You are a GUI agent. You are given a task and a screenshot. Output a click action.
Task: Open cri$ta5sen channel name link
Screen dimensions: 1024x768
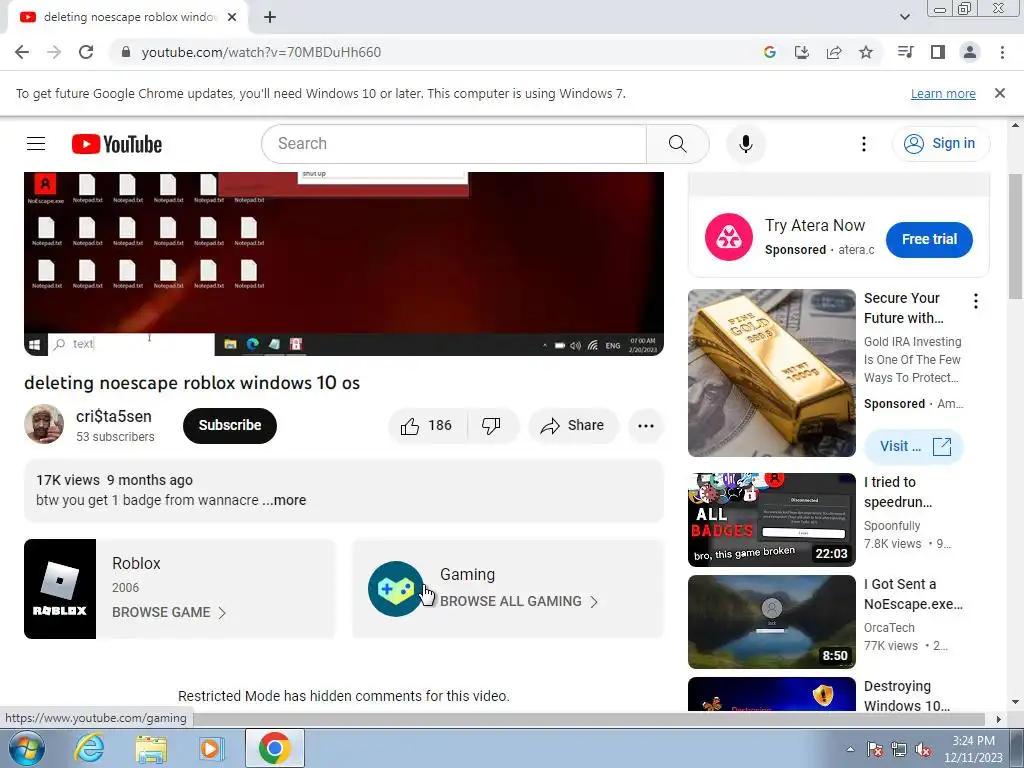click(114, 416)
